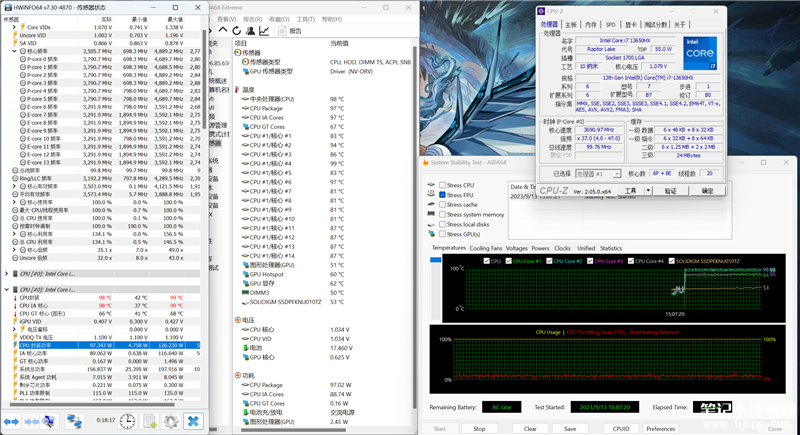Viewport: 800px width, 435px height.
Task: Toggle CPU Core #1 graph checkbox
Action: pos(508,261)
